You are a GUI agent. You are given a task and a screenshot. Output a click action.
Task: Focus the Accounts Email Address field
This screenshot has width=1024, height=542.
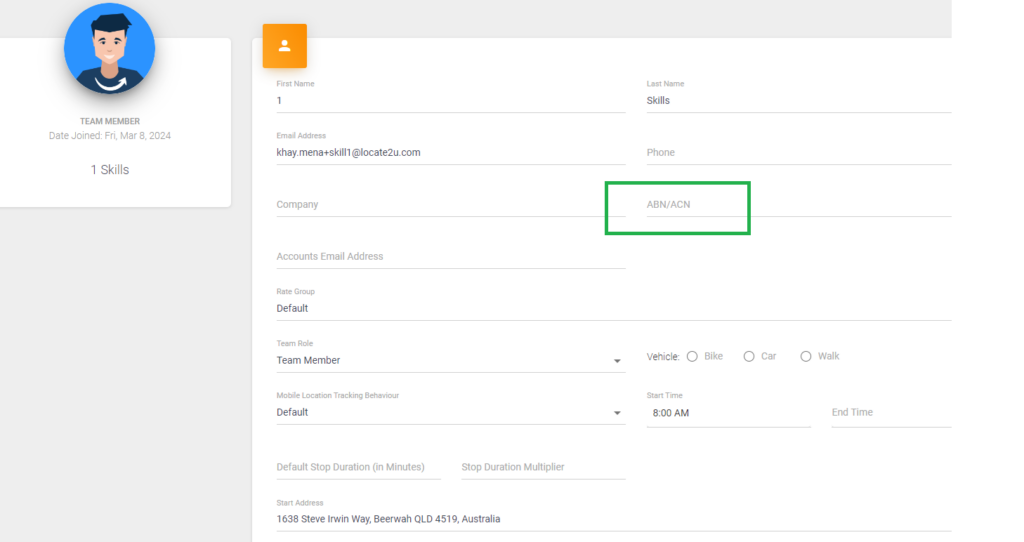pos(451,257)
